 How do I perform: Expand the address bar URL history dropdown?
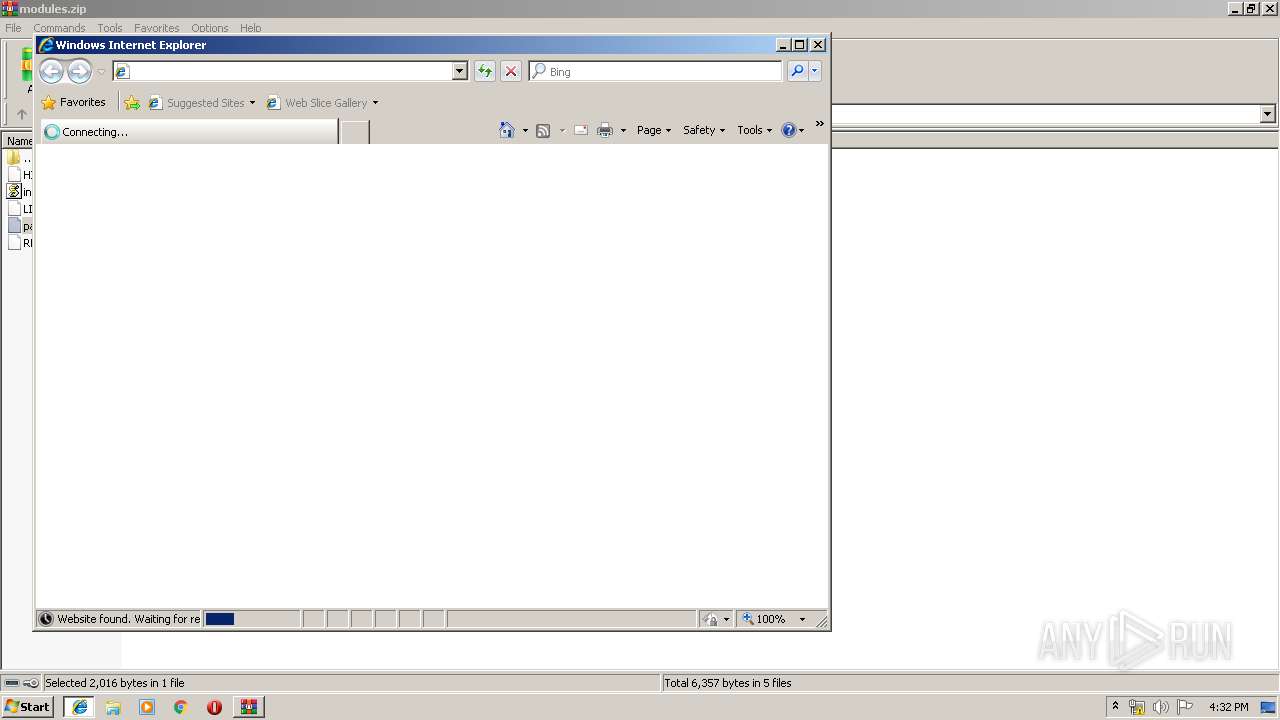tap(460, 71)
